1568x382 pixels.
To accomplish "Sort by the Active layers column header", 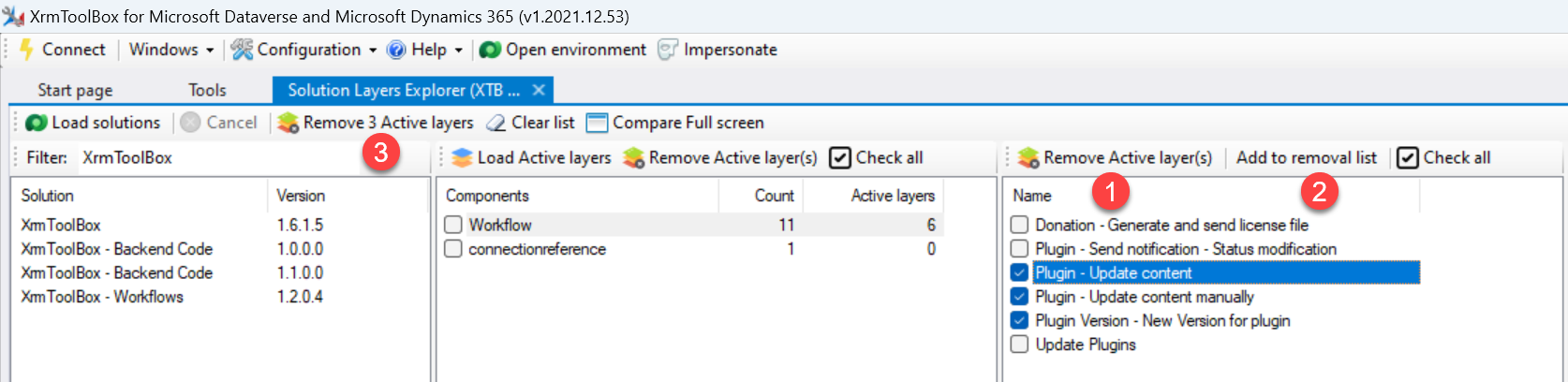I will 873,196.
